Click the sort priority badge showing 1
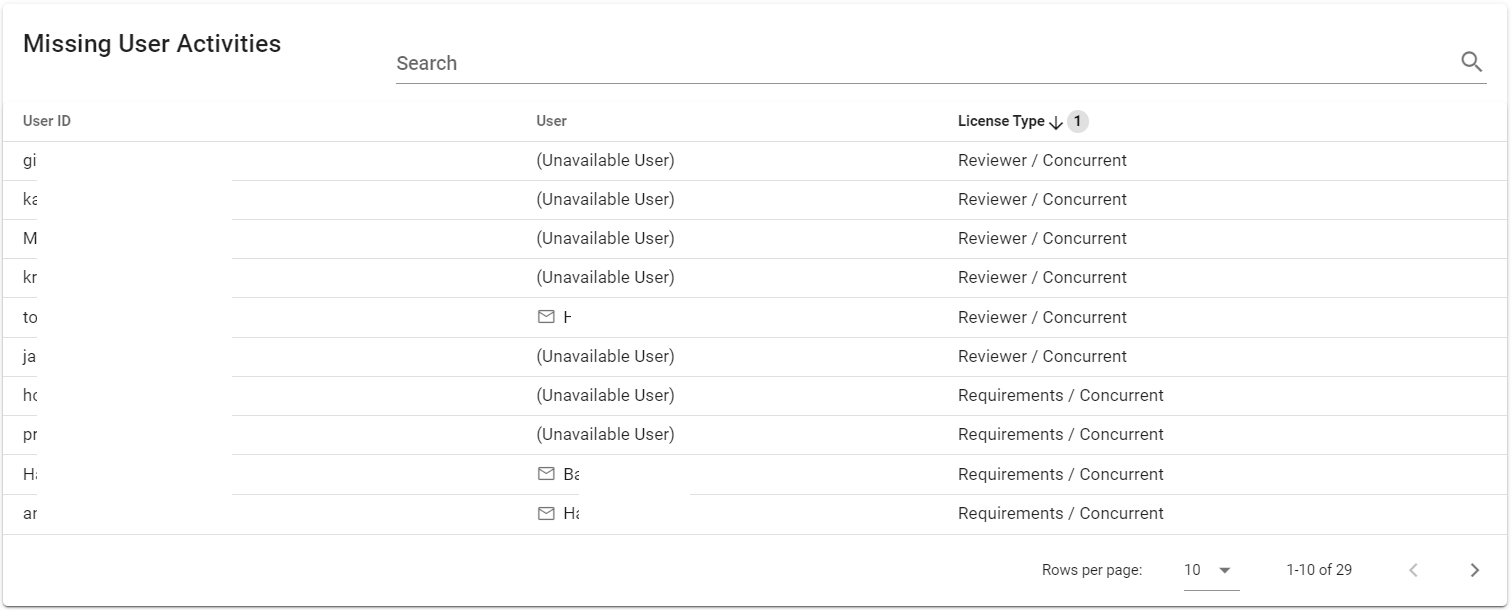Viewport: 1511px width, 610px height. (1078, 121)
